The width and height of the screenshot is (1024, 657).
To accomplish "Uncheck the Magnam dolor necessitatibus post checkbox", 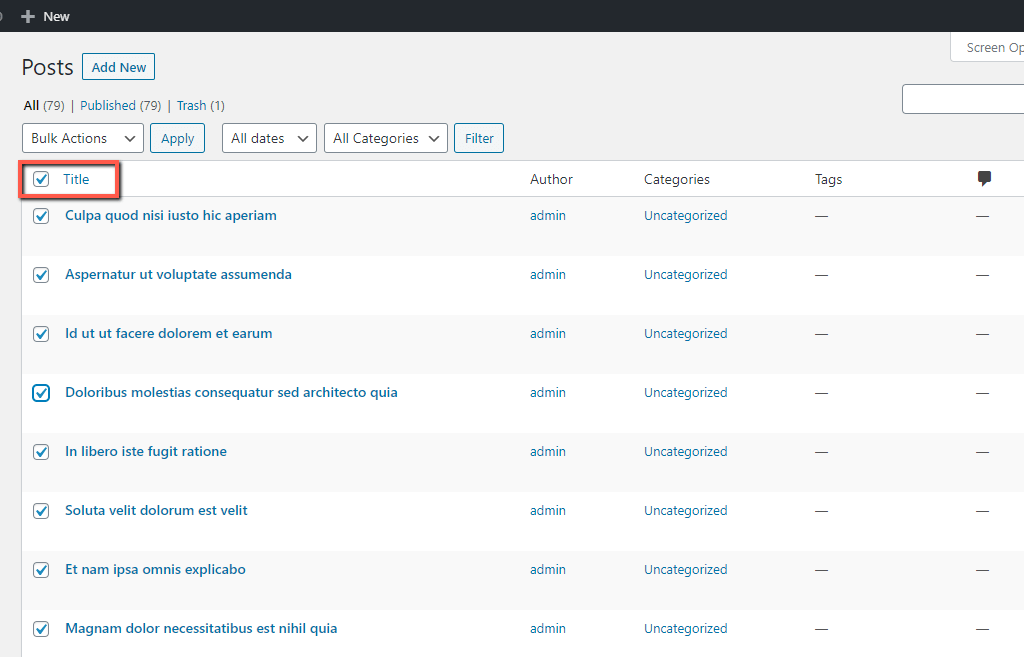I will click(x=41, y=629).
